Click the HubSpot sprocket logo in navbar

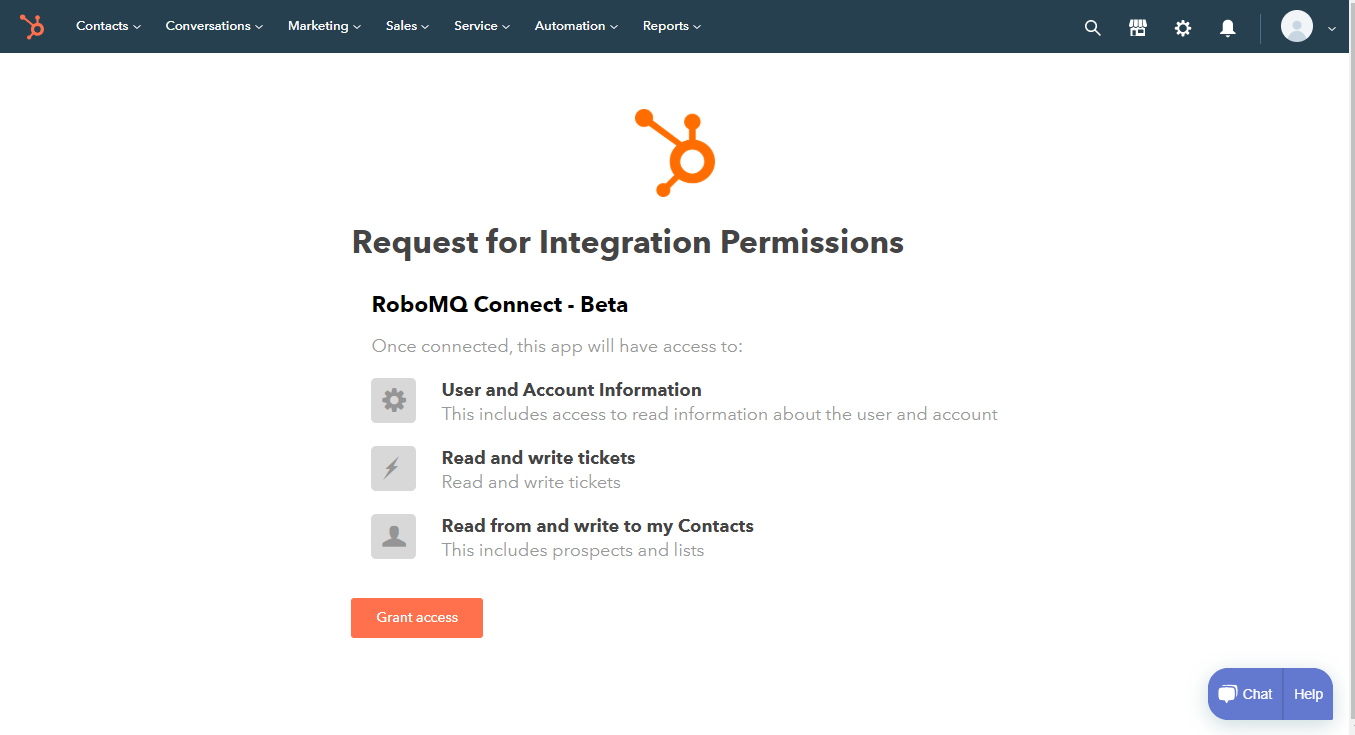pos(32,27)
